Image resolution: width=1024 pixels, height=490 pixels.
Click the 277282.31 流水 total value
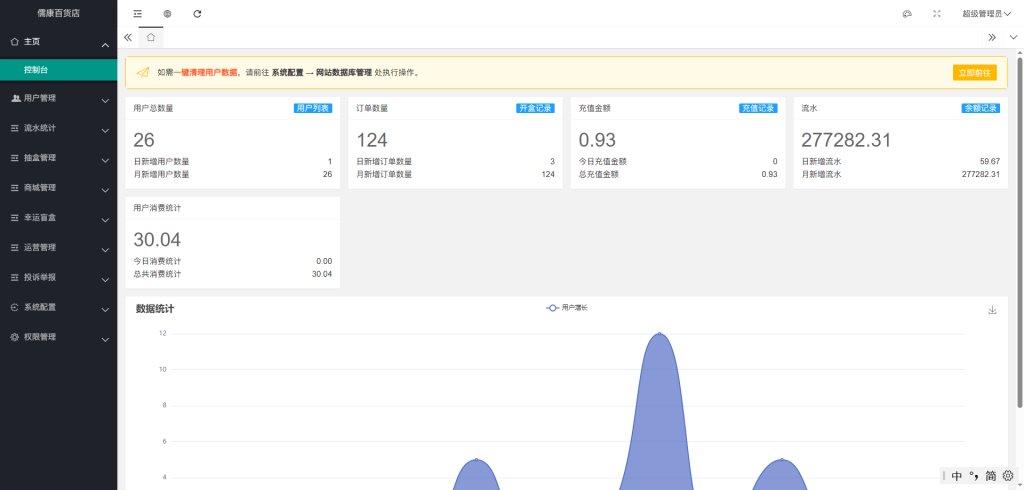846,140
